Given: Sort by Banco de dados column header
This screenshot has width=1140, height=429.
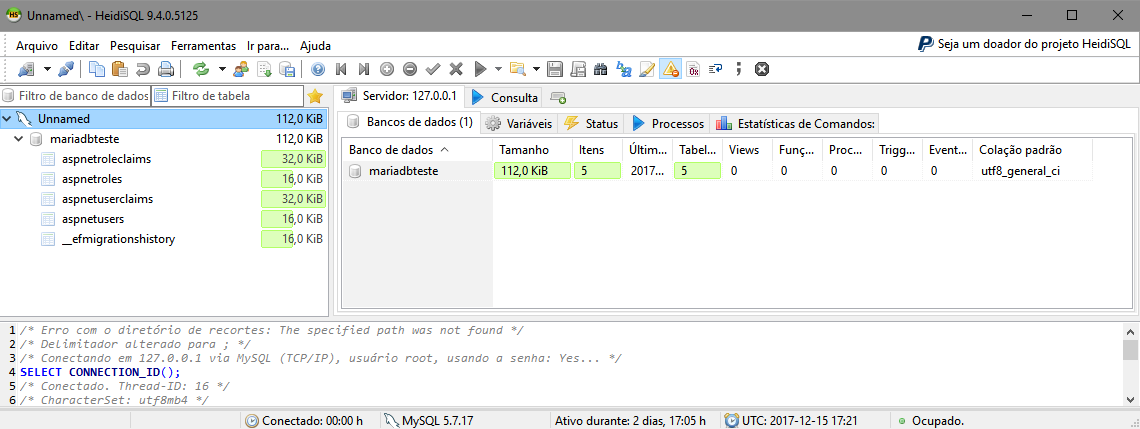Looking at the screenshot, I should pyautogui.click(x=417, y=150).
